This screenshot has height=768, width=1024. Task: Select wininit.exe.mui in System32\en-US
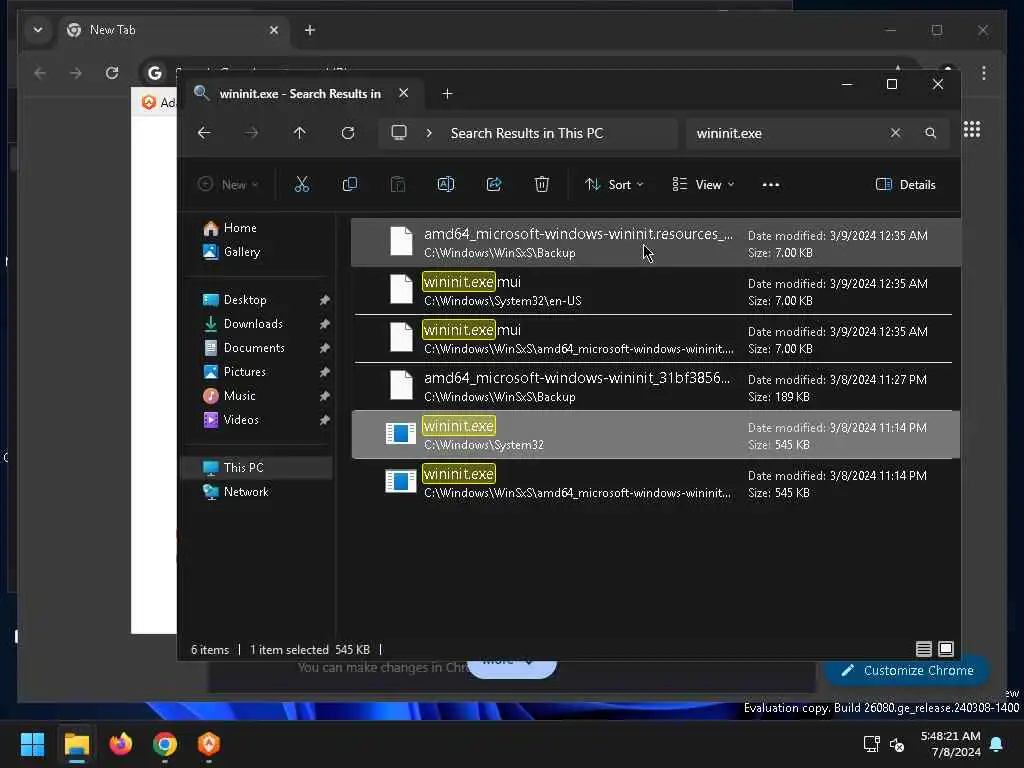[x=656, y=291]
